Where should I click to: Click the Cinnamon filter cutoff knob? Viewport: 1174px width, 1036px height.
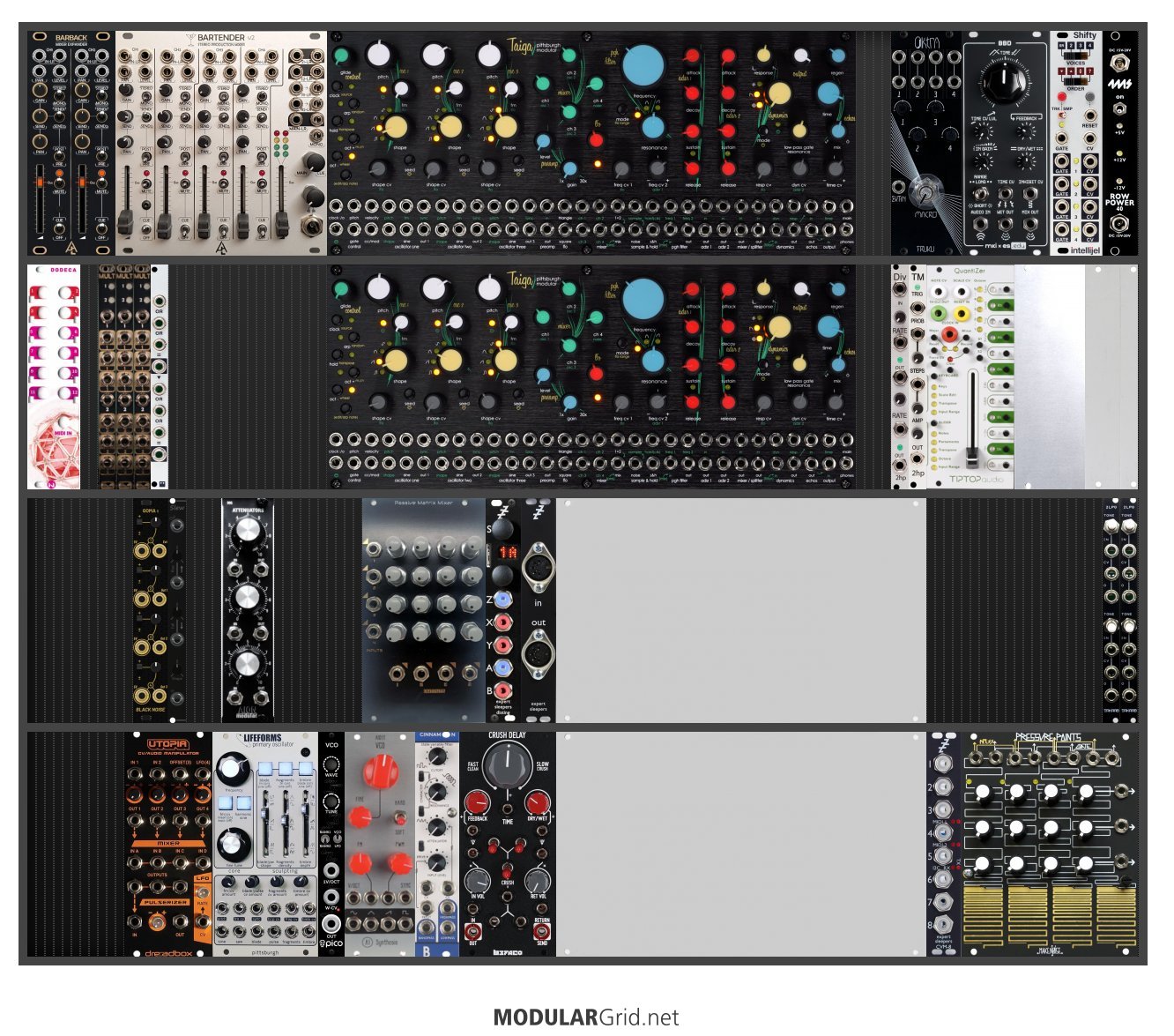[436, 756]
